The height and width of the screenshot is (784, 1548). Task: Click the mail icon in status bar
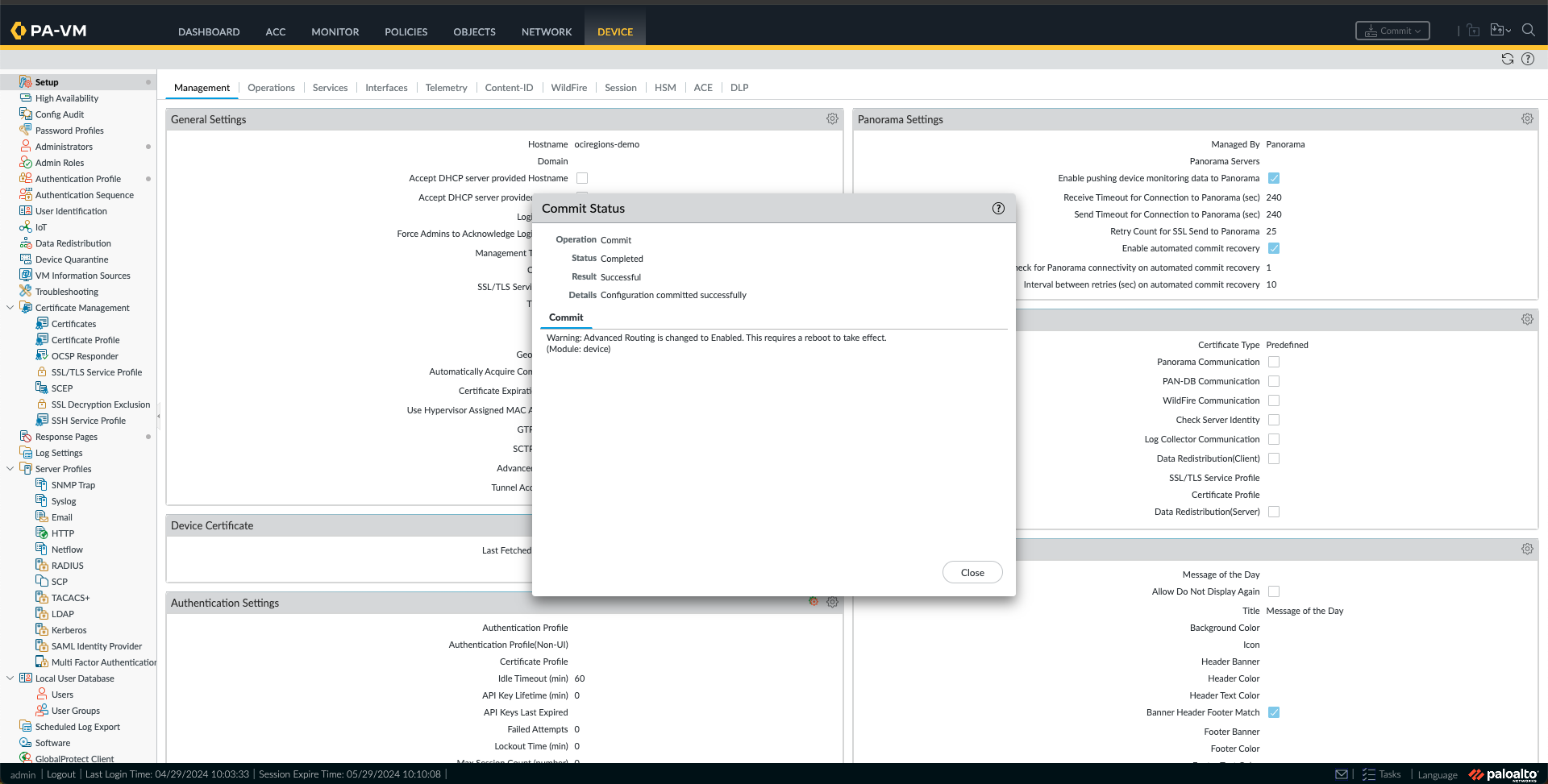tap(1341, 774)
